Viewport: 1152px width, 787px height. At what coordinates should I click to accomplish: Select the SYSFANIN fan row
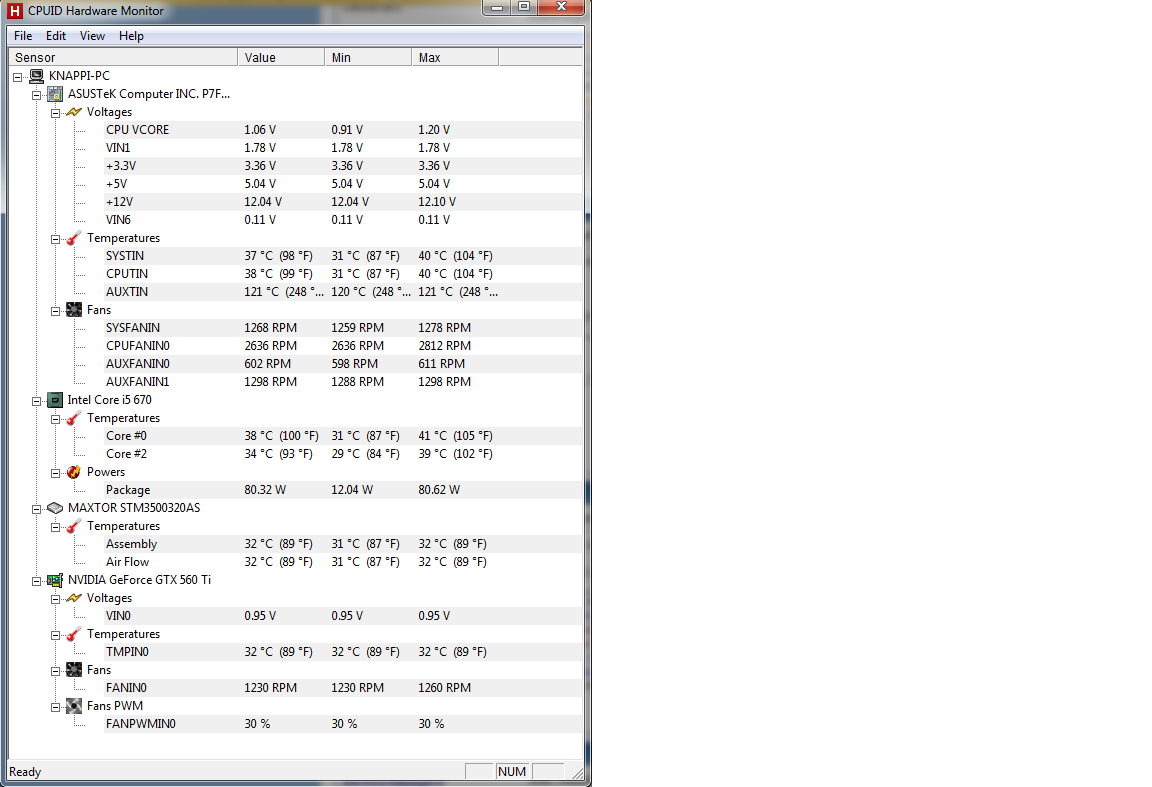tap(343, 328)
